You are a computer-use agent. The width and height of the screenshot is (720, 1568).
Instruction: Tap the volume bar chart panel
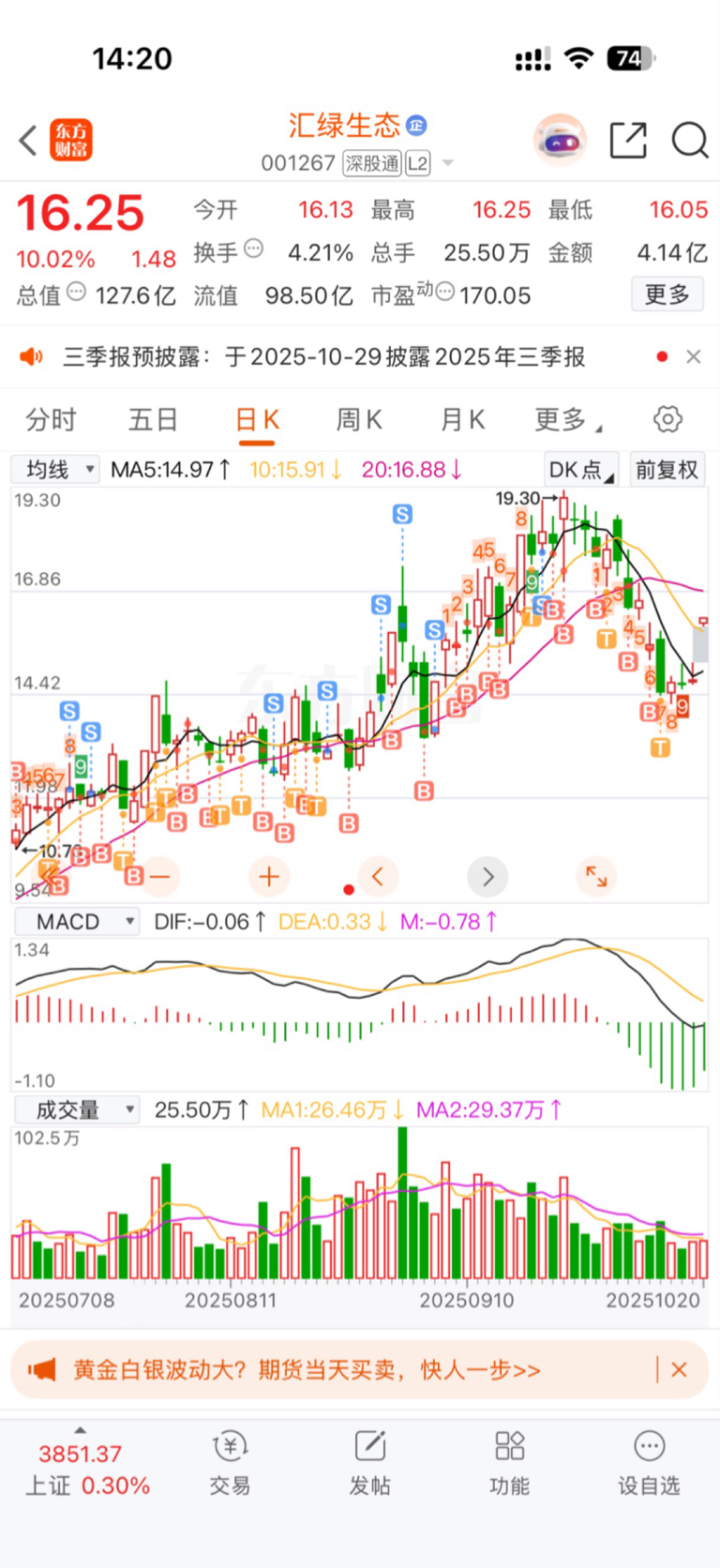coord(360,1203)
